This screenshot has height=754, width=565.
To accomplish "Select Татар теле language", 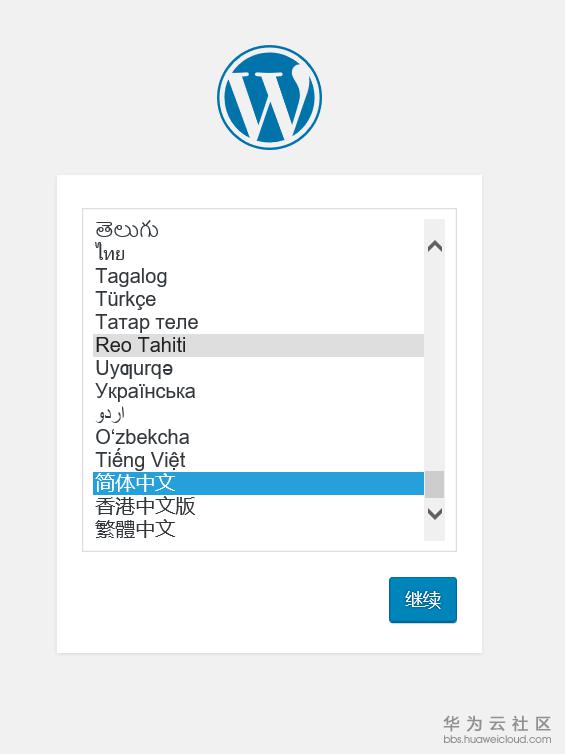I will (x=258, y=322).
